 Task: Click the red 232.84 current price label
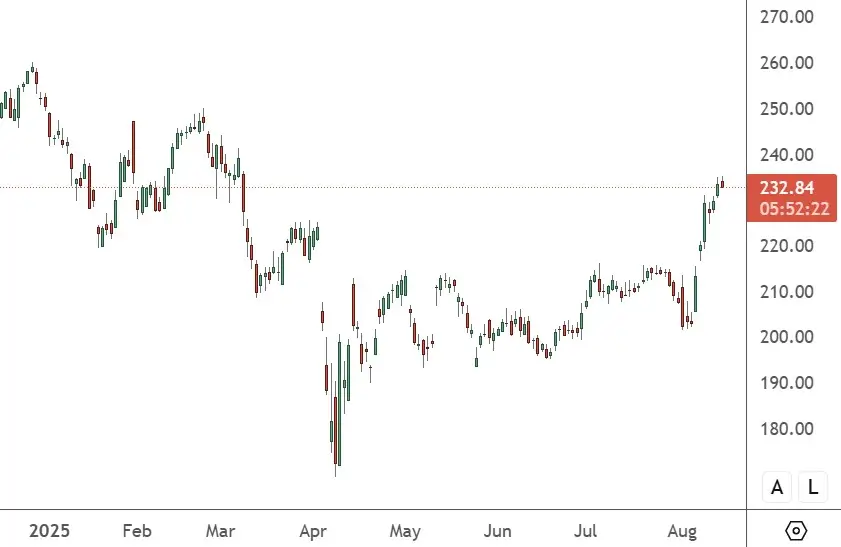pyautogui.click(x=786, y=188)
